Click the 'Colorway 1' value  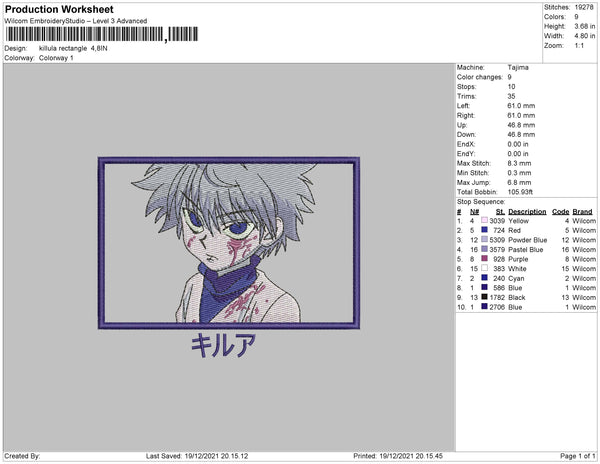pos(56,58)
